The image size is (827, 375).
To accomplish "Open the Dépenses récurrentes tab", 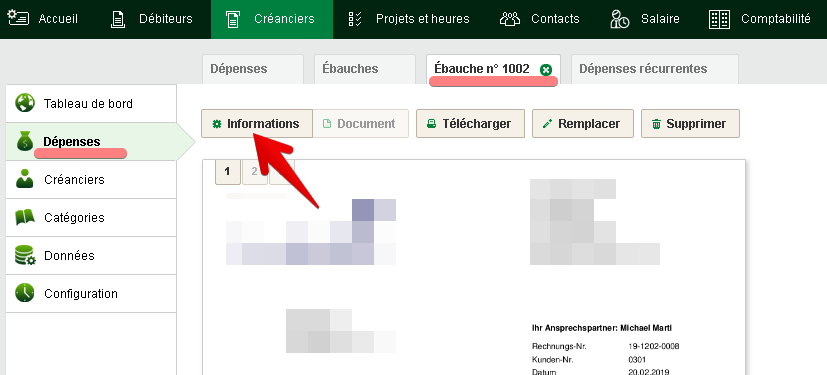I will [x=655, y=69].
